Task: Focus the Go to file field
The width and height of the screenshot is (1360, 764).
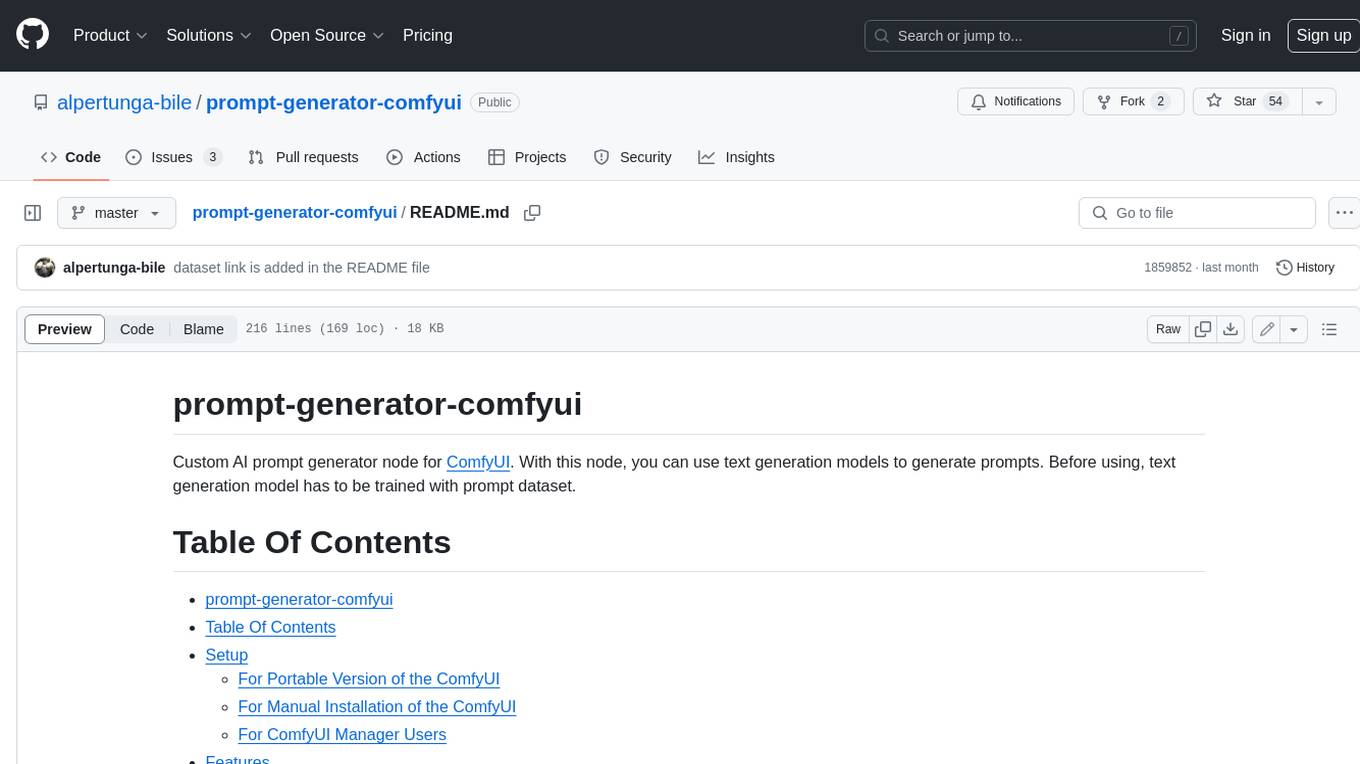Action: coord(1197,213)
